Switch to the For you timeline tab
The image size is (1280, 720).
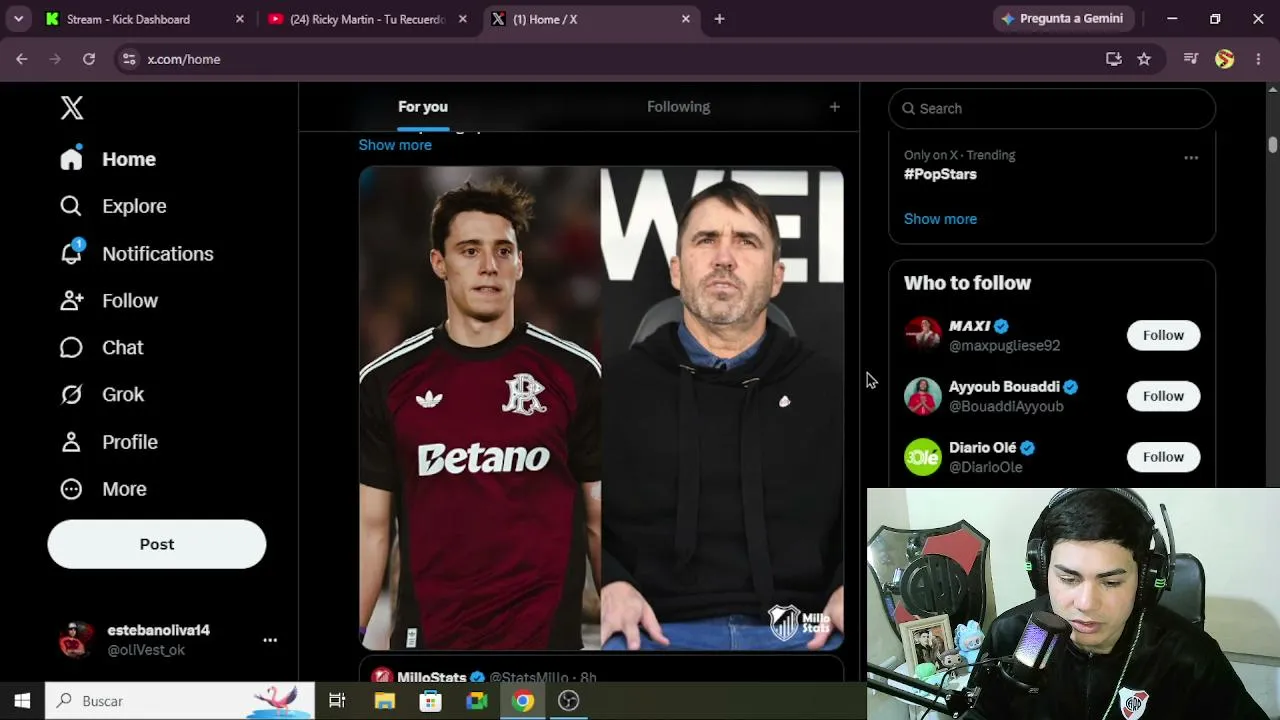click(423, 107)
